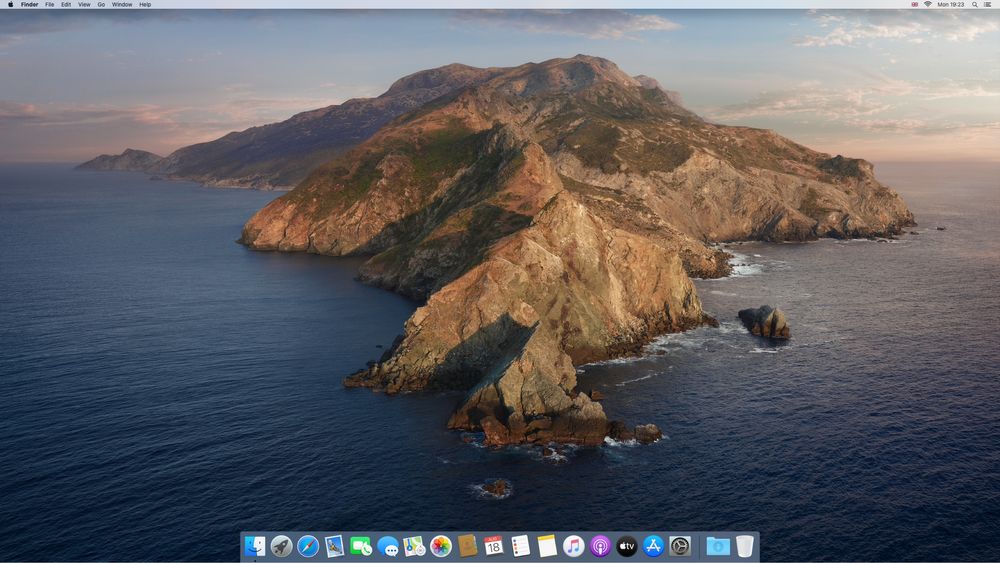The image size is (1000, 563).
Task: Open the Calendar app in dock
Action: coord(494,546)
